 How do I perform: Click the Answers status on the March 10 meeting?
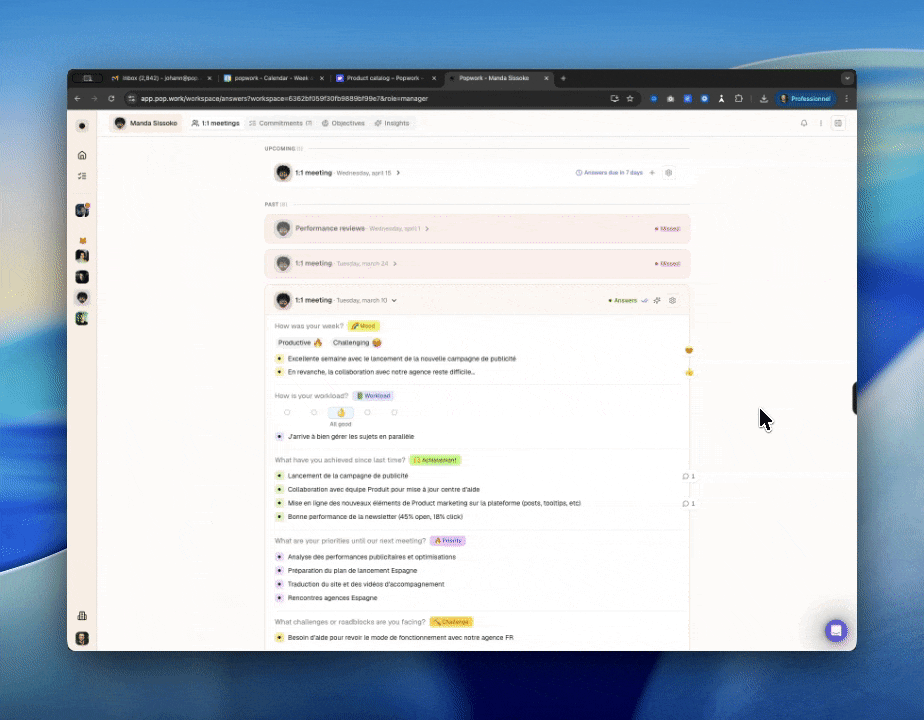[x=622, y=300]
